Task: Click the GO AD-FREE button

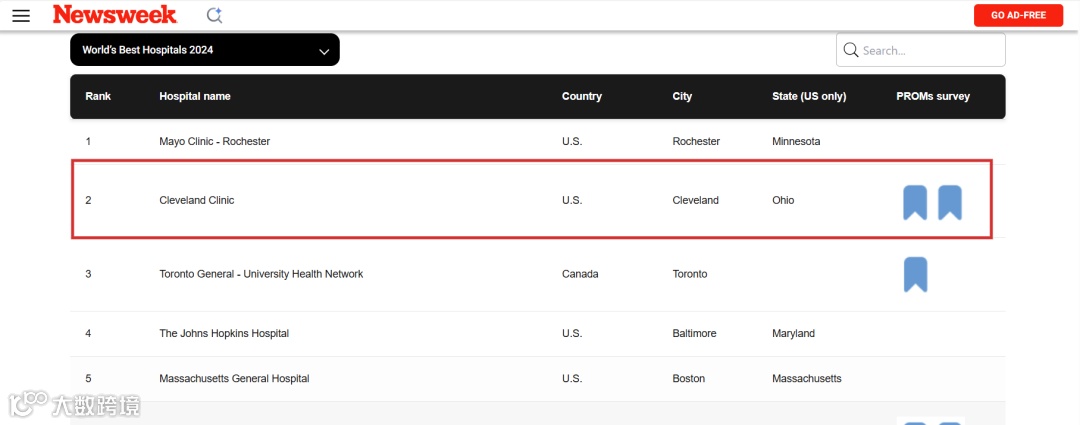Action: click(1018, 15)
